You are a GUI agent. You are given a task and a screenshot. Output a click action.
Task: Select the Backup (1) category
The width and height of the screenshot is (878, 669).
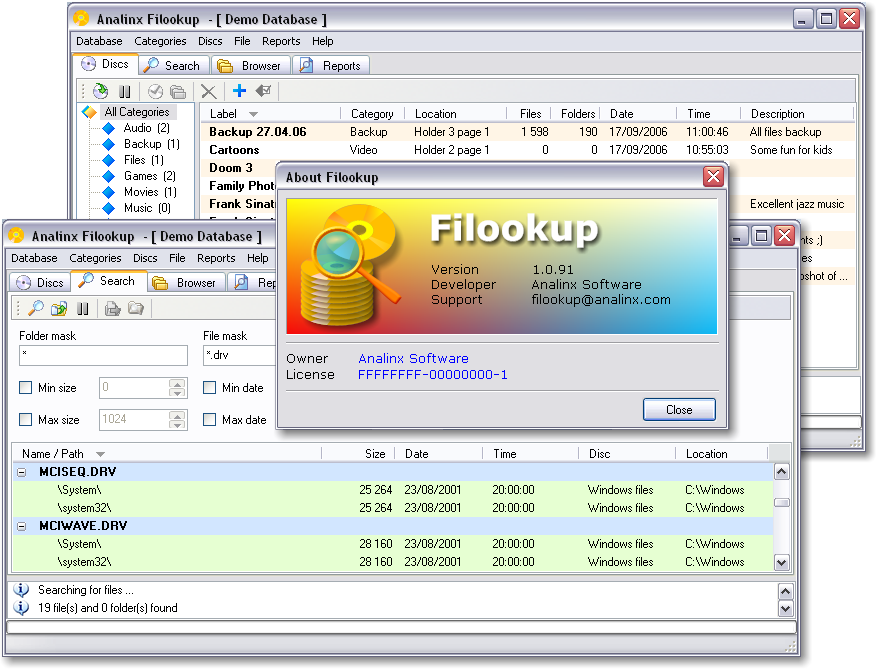152,144
